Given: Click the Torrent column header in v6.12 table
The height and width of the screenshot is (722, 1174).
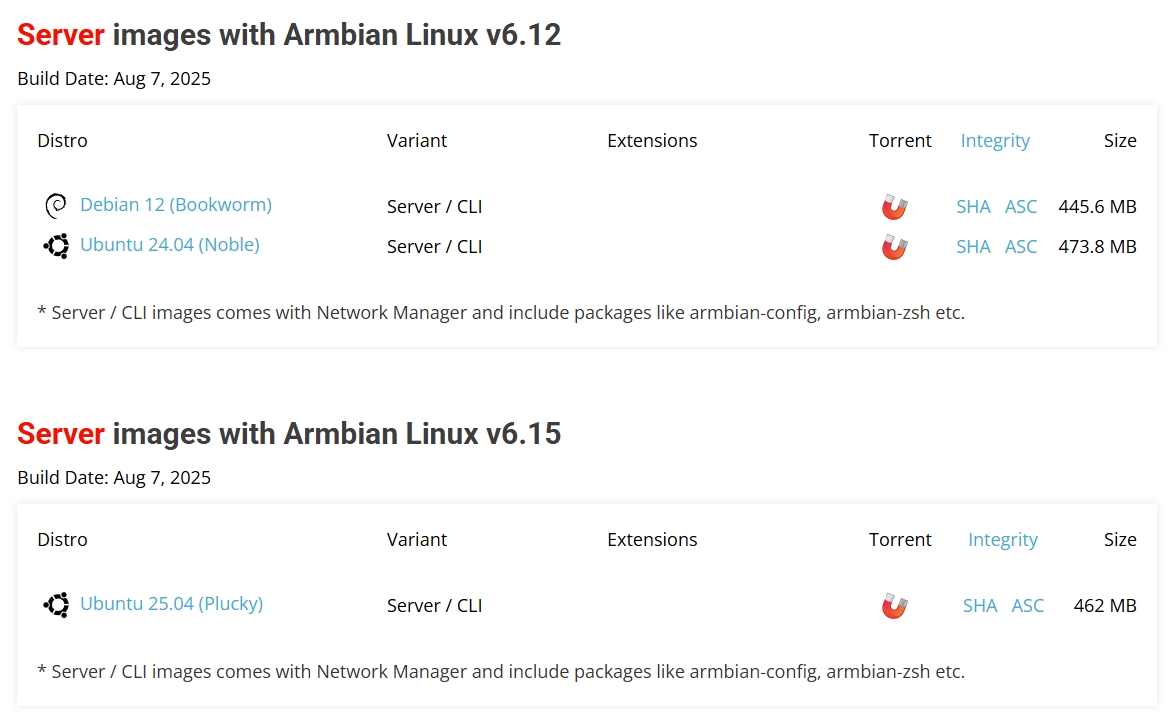Looking at the screenshot, I should click(900, 141).
